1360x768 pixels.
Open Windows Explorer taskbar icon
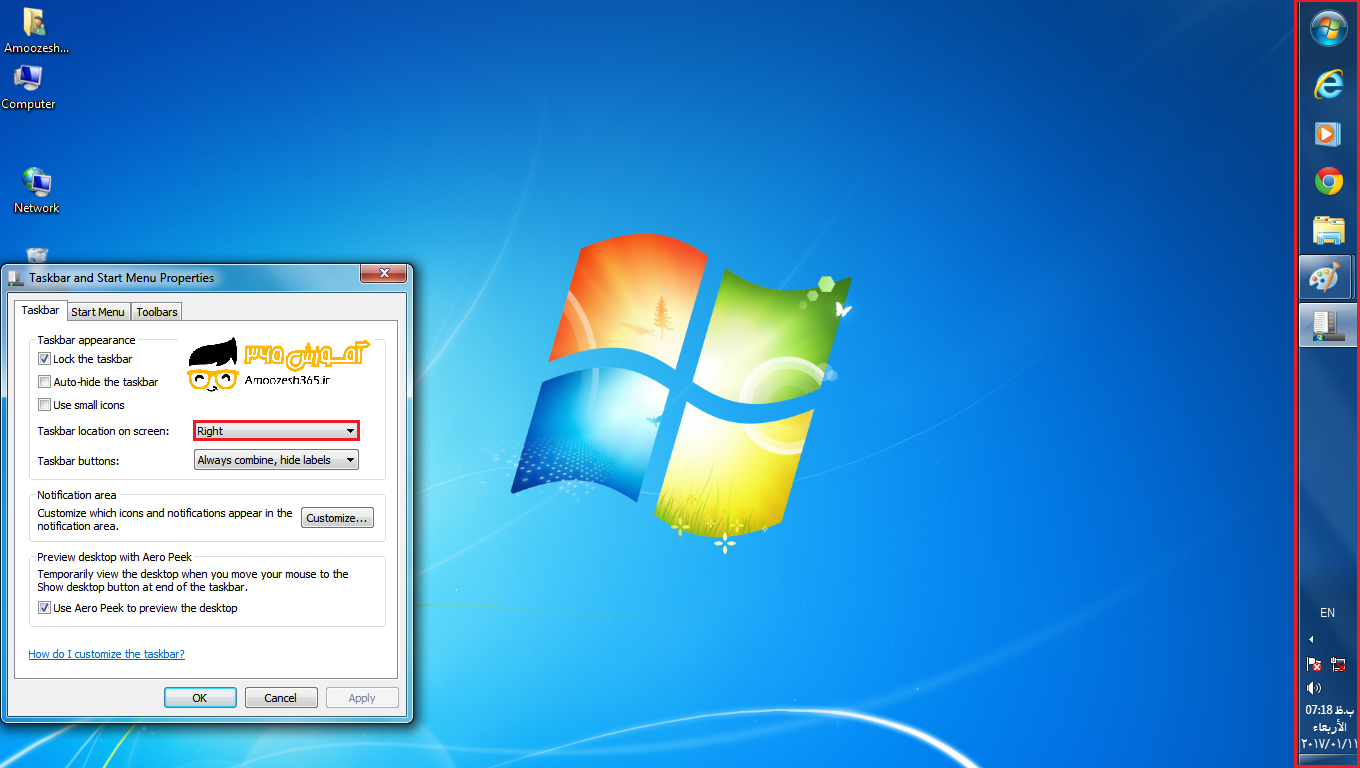[x=1328, y=230]
